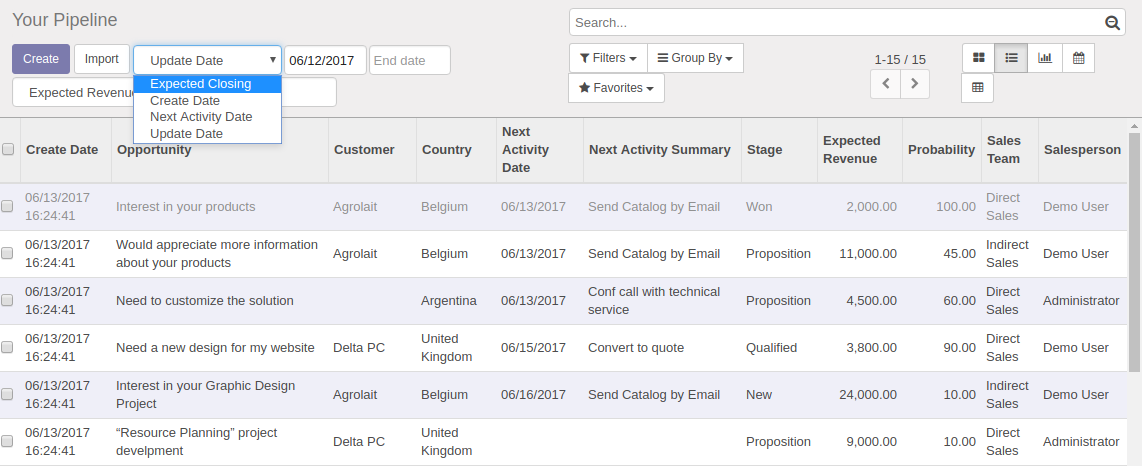Image resolution: width=1142 pixels, height=466 pixels.
Task: Click the search magnifier icon
Action: pyautogui.click(x=1112, y=23)
